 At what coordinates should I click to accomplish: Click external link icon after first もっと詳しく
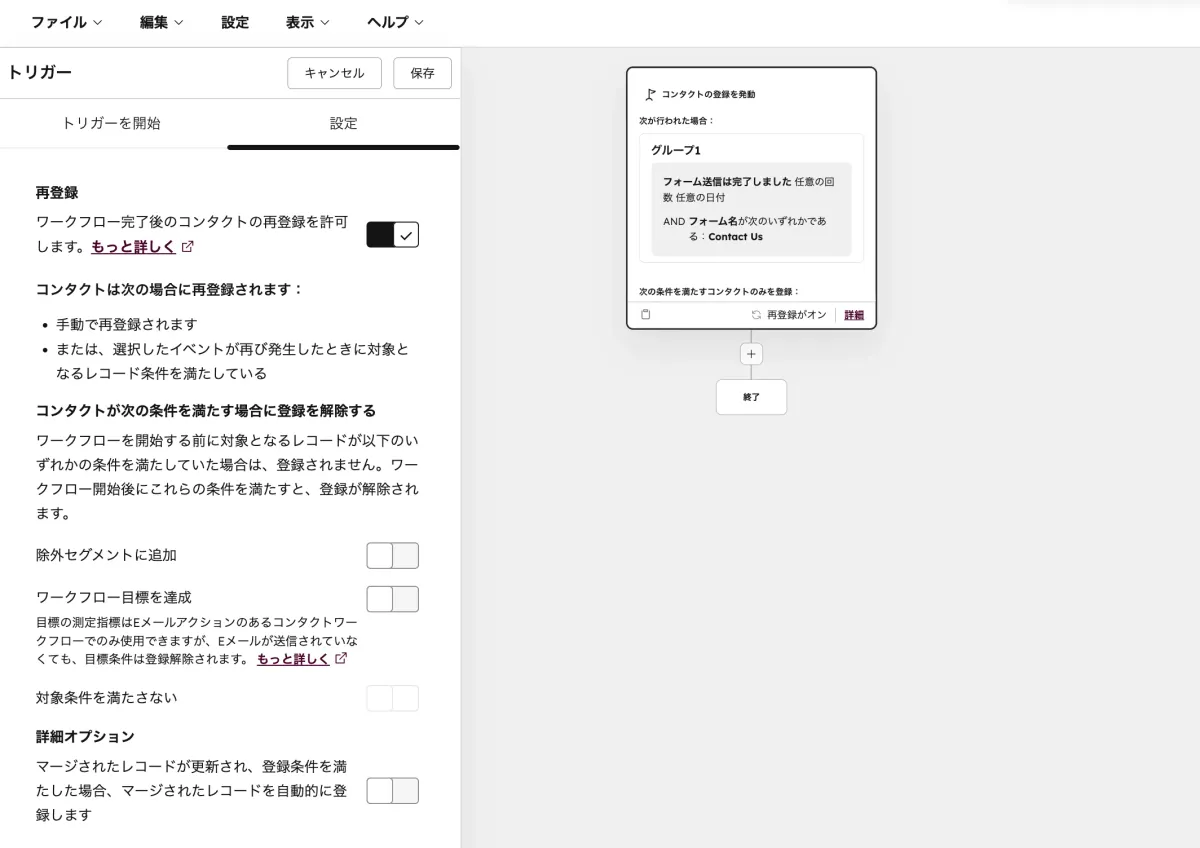click(x=188, y=246)
